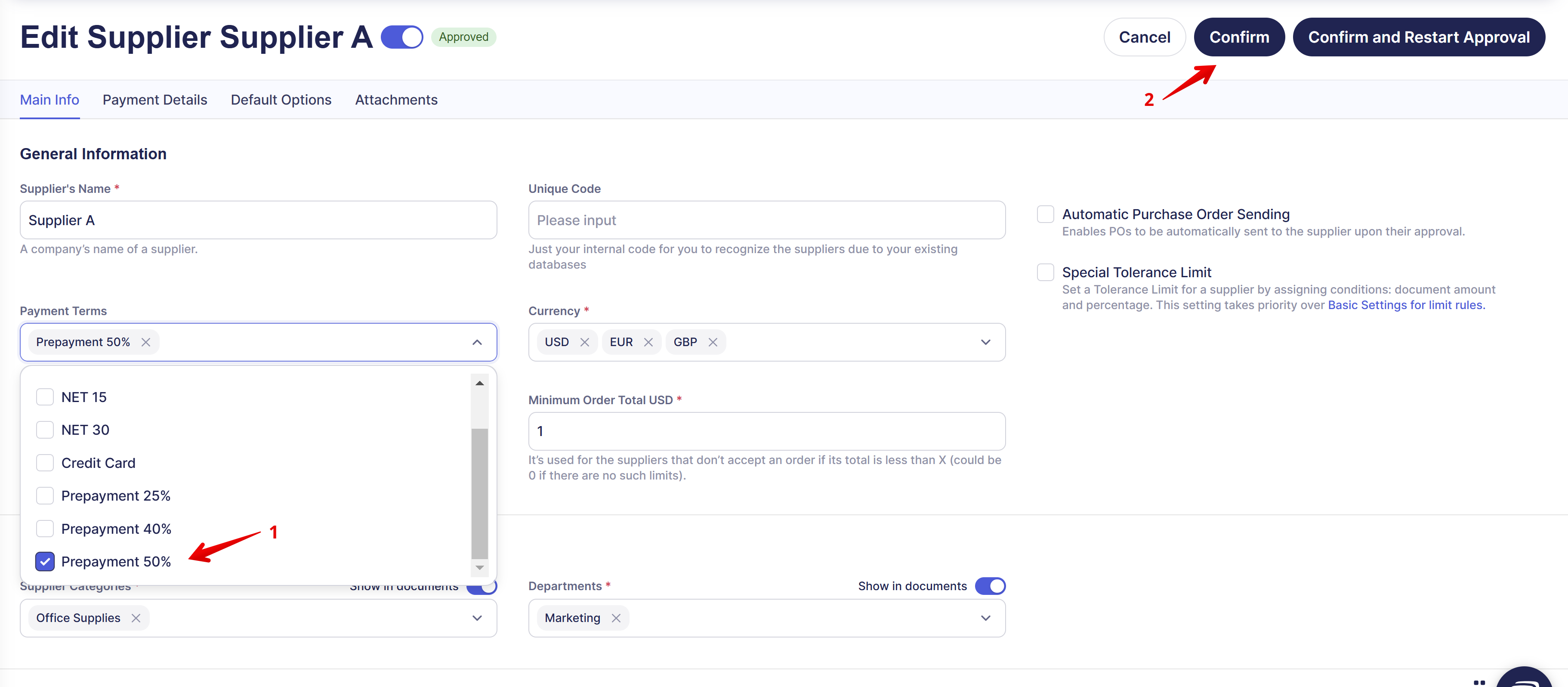Switch to the Payment Details tab

pos(154,100)
